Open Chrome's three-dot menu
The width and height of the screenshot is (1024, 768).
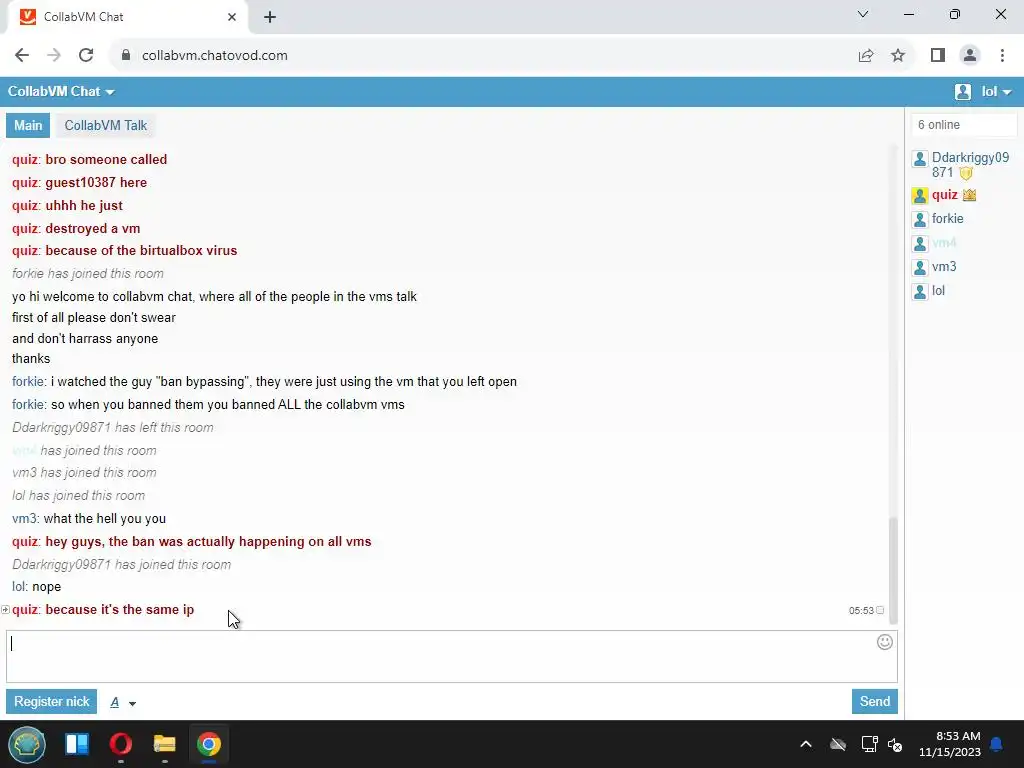pyautogui.click(x=1002, y=56)
